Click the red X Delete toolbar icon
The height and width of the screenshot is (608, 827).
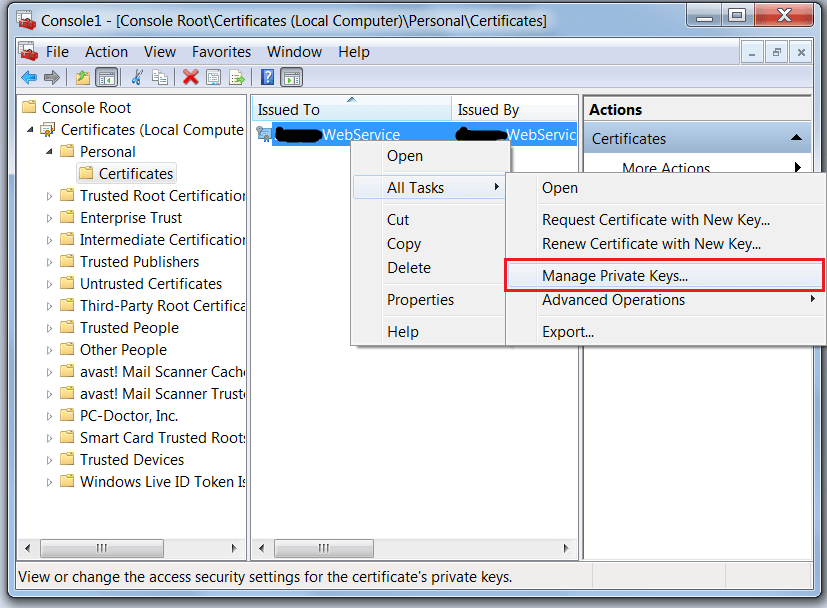coord(190,78)
